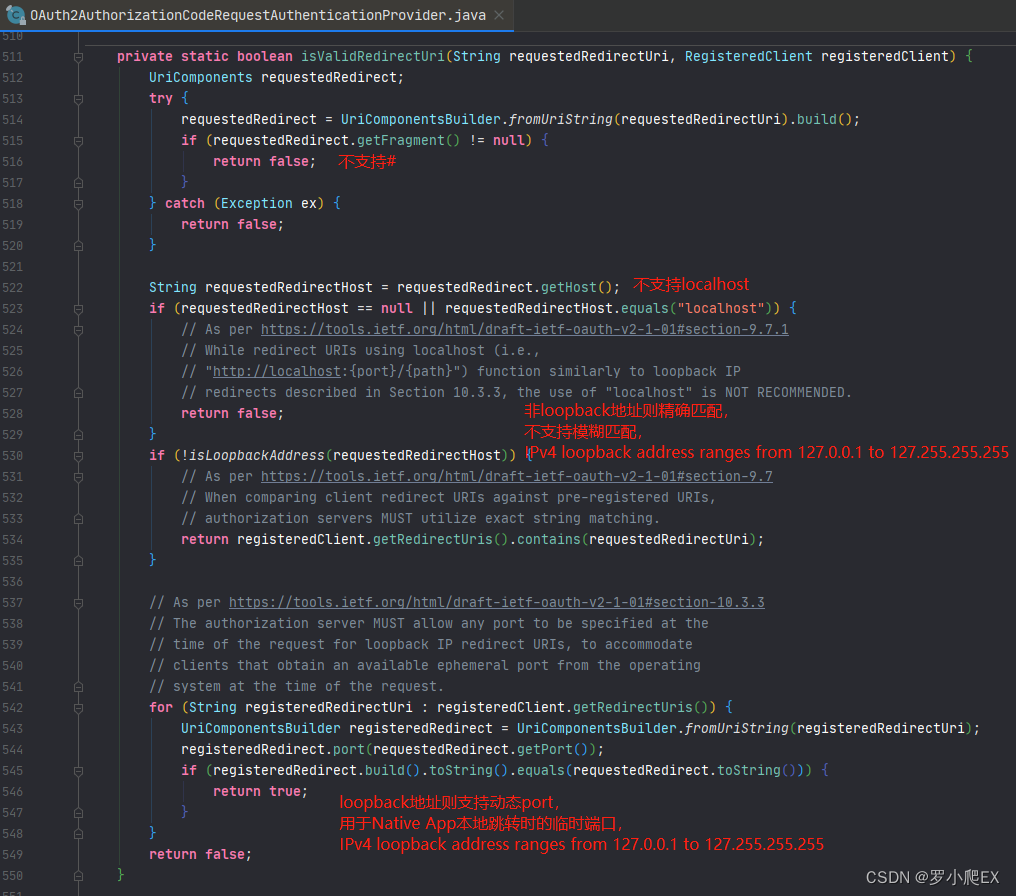Screen dimensions: 1016x896
Task: Collapse the comment block at line 531
Action: click(x=78, y=477)
